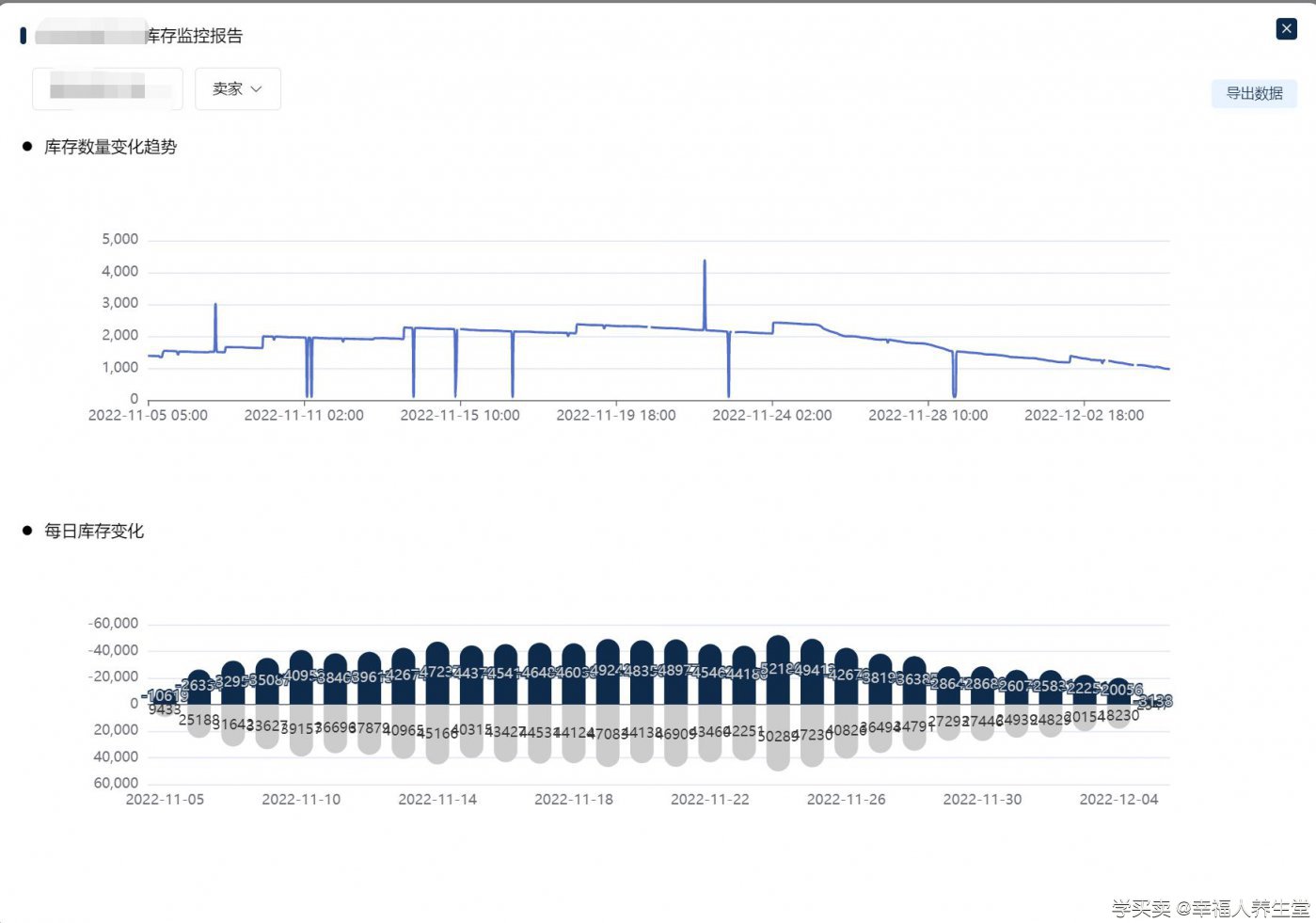Screen dimensions: 1316x923
Task: Click the 2022-11-26 bar chart date label
Action: point(847,800)
